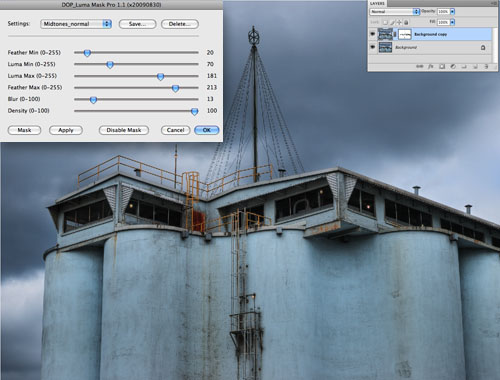Open the new adjustment layer menu icon
The height and width of the screenshot is (380, 500).
click(453, 66)
